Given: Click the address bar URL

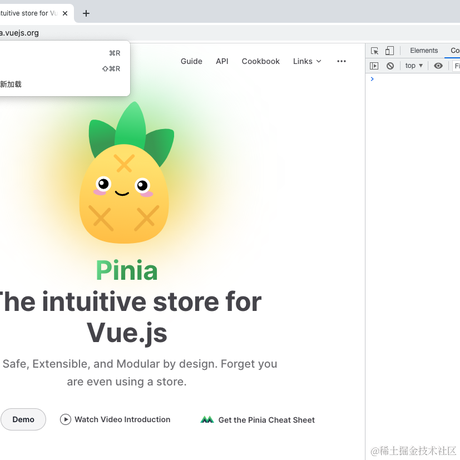Looking at the screenshot, I should 19,33.
